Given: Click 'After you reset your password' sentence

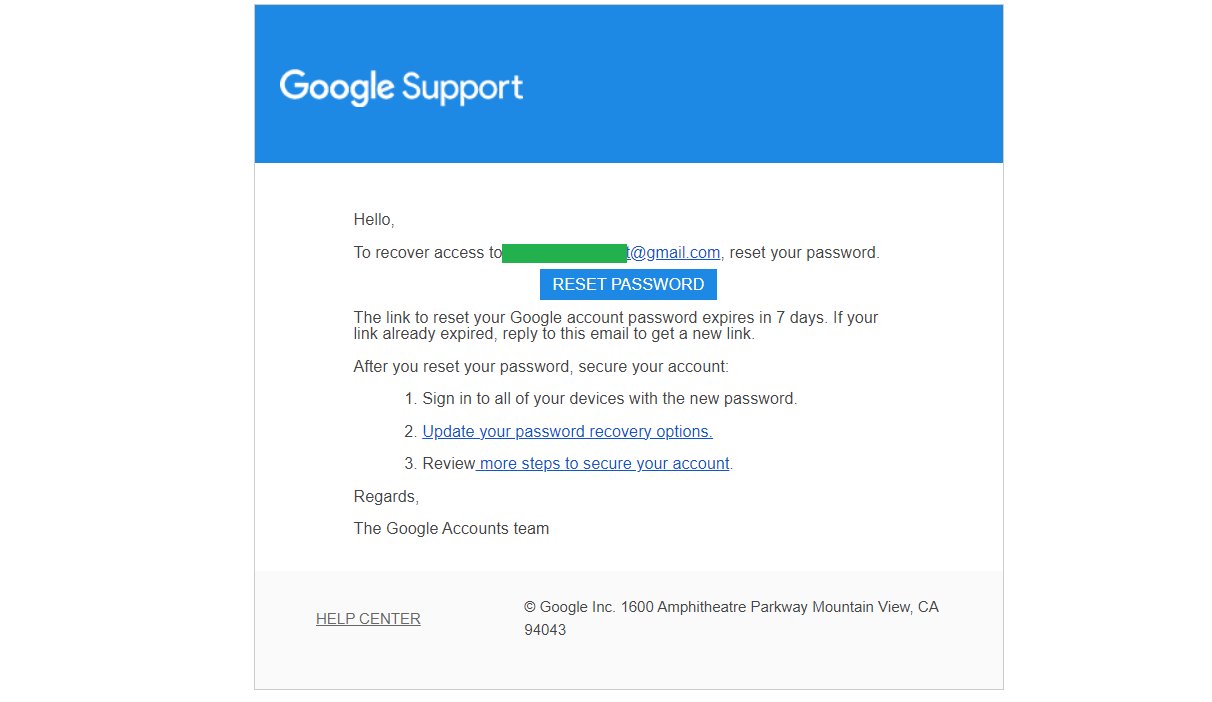Looking at the screenshot, I should (x=541, y=367).
